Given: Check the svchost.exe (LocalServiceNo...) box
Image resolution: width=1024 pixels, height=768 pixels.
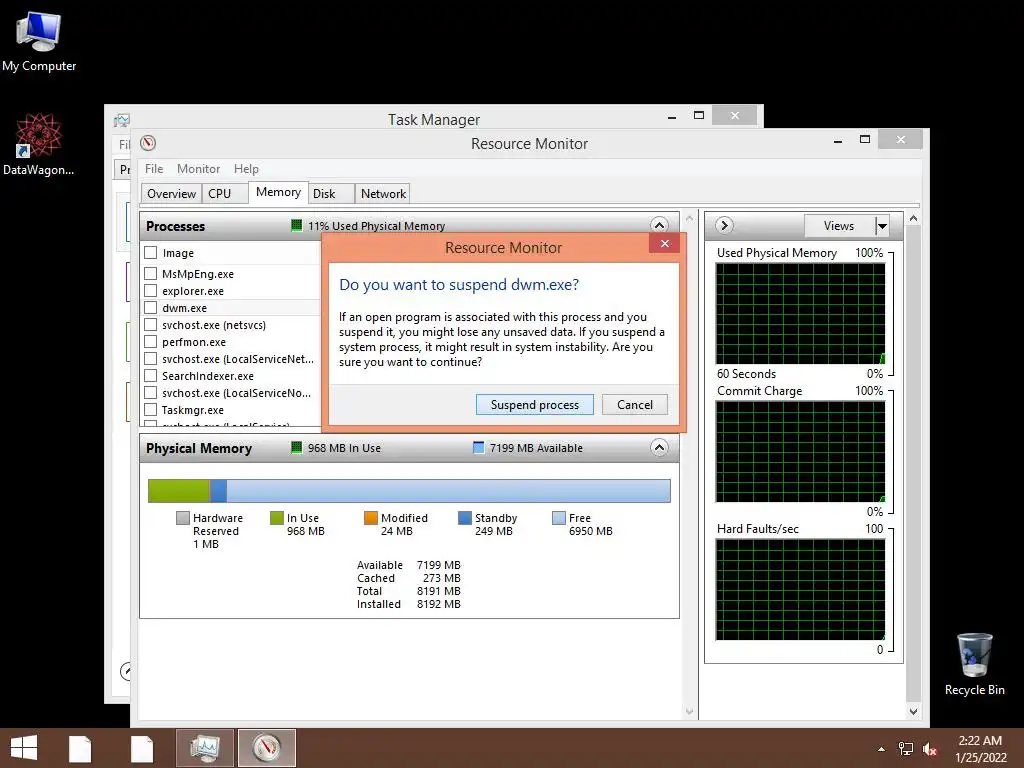Looking at the screenshot, I should coord(151,392).
